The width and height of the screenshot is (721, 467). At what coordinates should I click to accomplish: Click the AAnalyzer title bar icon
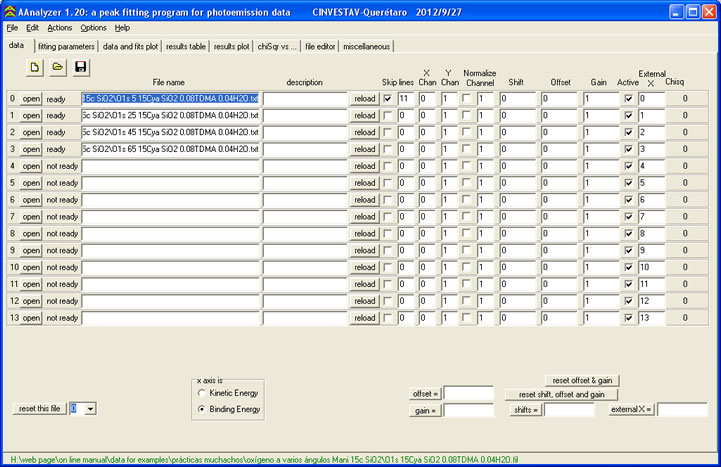tap(9, 9)
